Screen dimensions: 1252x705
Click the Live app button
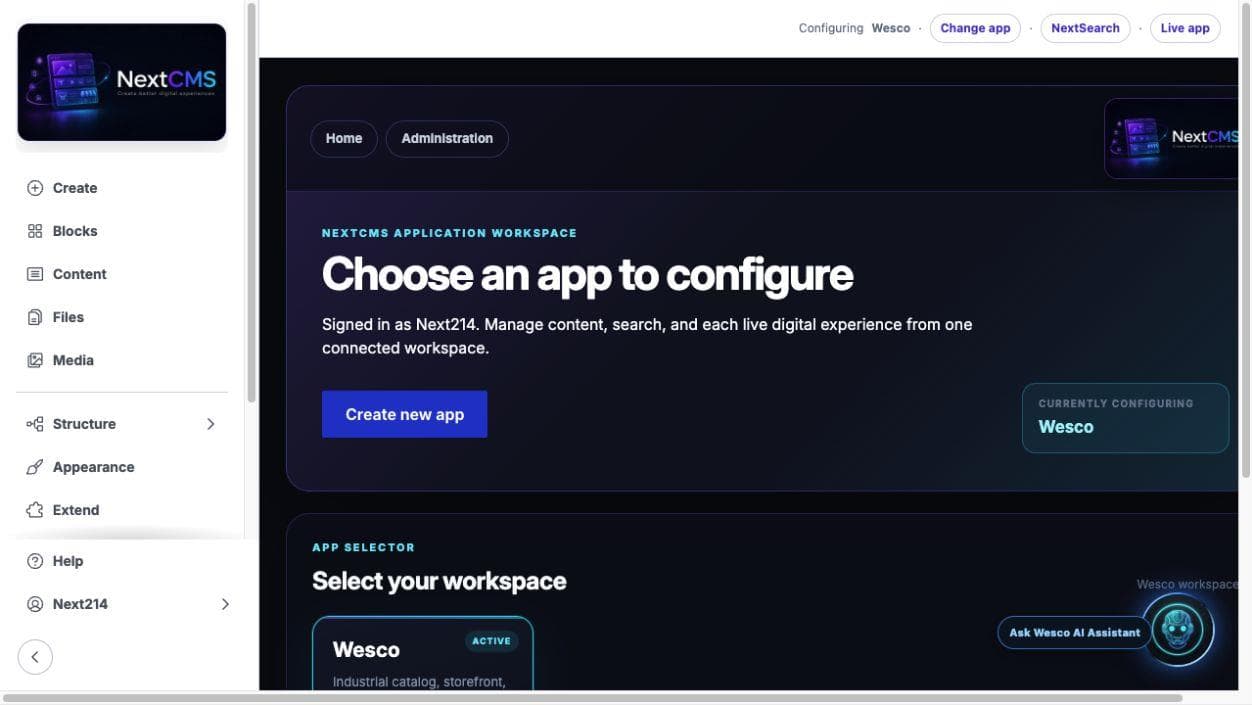[1185, 28]
